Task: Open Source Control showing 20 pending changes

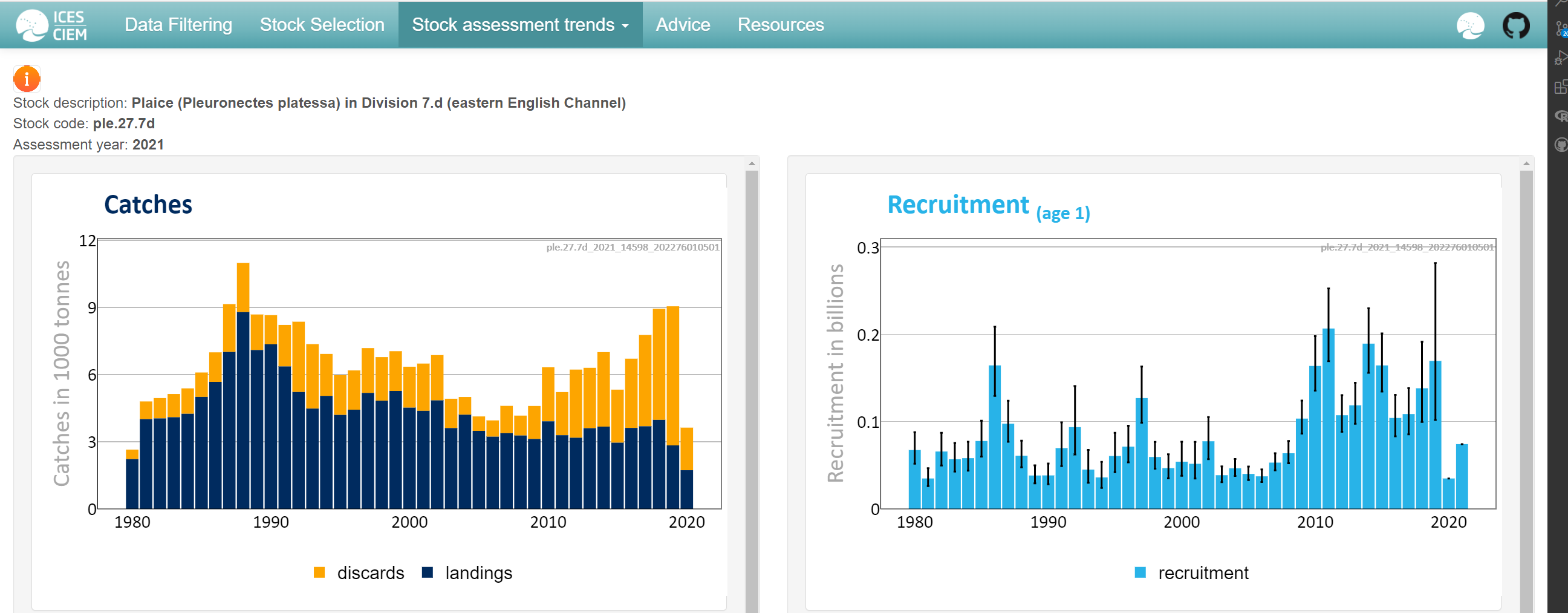Action: (1561, 27)
